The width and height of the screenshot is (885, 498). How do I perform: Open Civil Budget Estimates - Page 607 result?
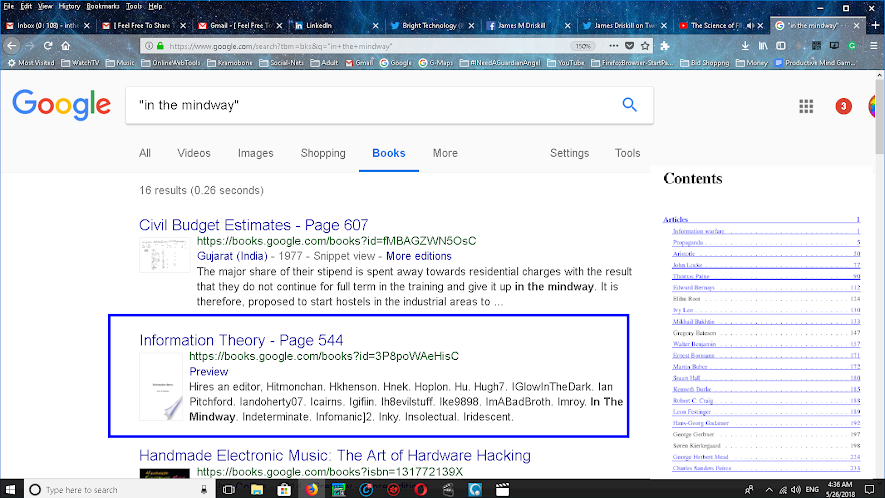click(x=253, y=225)
